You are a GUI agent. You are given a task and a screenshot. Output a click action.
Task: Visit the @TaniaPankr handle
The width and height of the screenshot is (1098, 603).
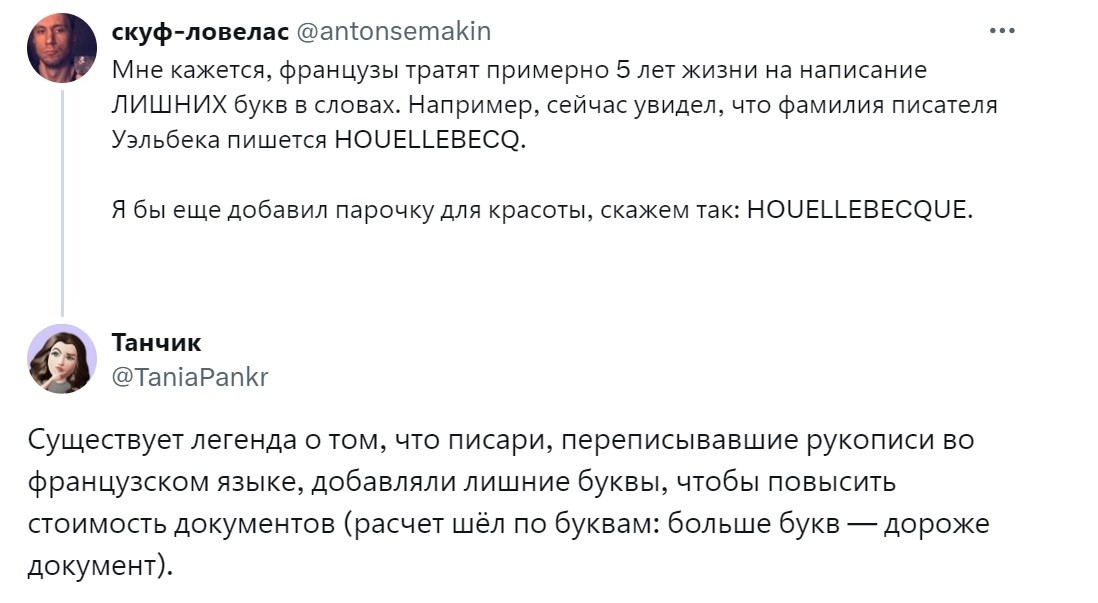(190, 376)
